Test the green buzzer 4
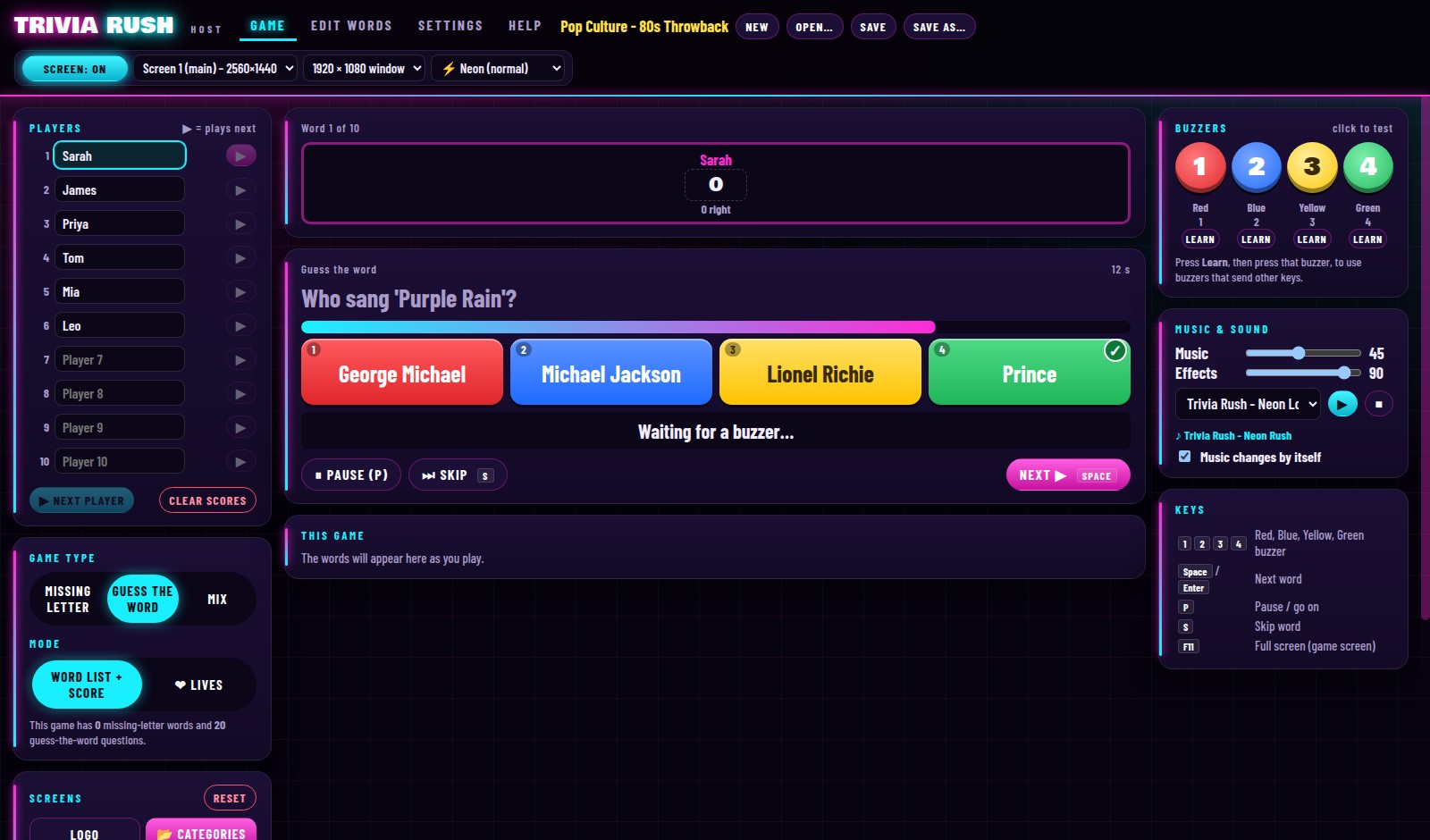This screenshot has height=840, width=1430. click(x=1367, y=167)
